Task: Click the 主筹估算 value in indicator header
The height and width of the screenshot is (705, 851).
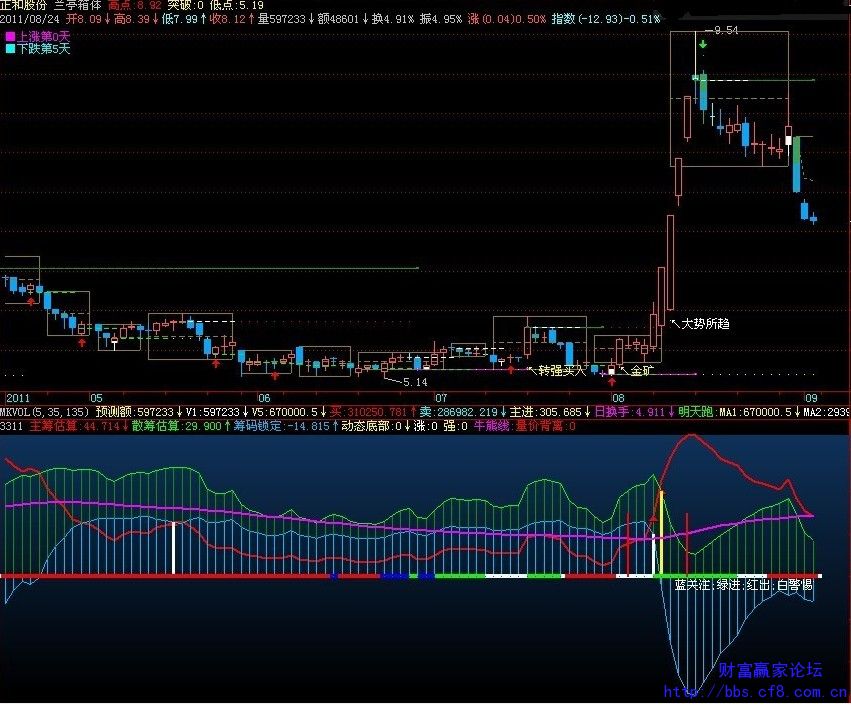Action: pyautogui.click(x=76, y=426)
